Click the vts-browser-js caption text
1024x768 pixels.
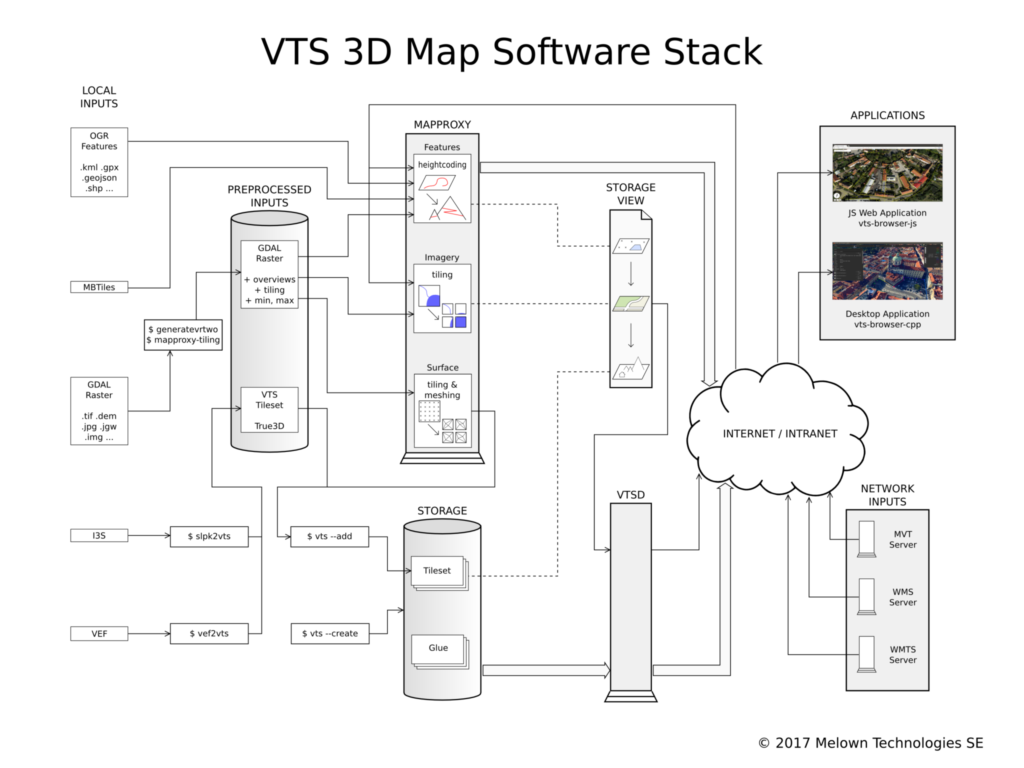(888, 223)
